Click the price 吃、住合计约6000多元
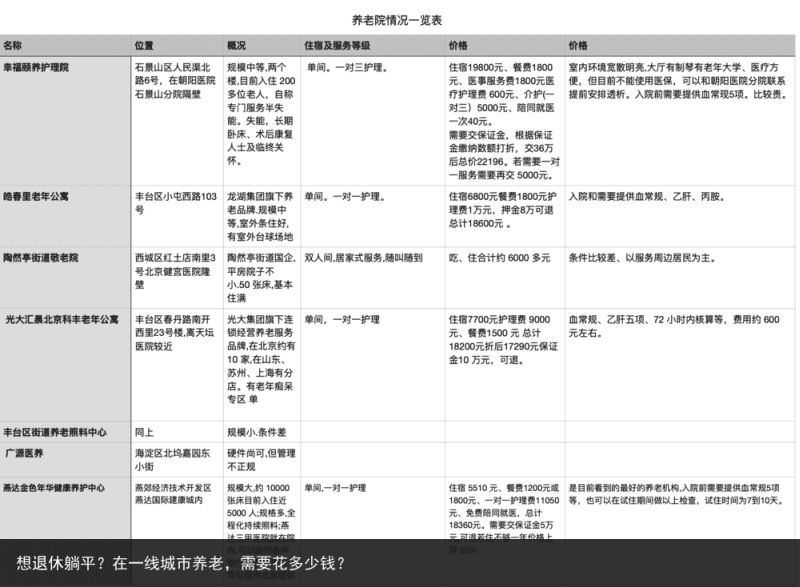 (x=499, y=258)
